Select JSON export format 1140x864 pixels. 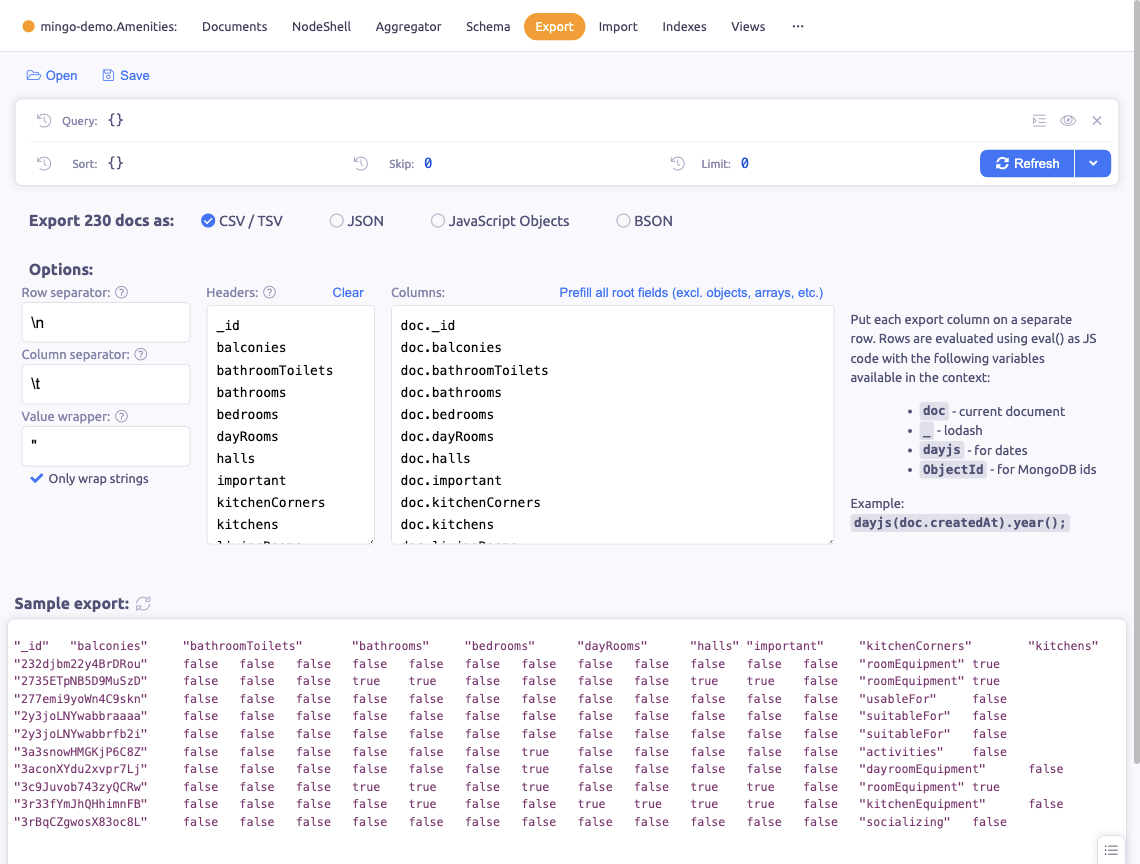pyautogui.click(x=337, y=221)
